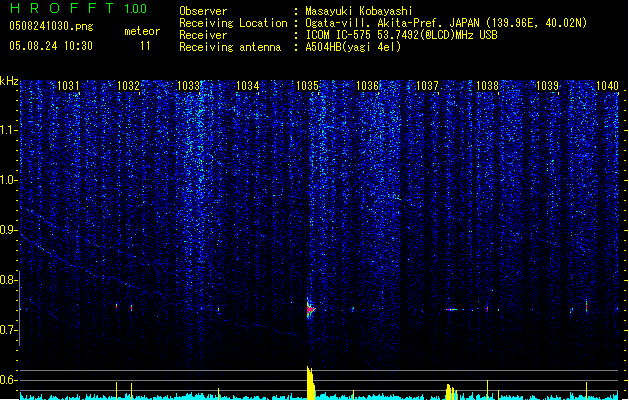Click the Ogata-vill. Akita-Pref. JAPAN location text
Viewport: 629px width, 400px height.
[446, 23]
